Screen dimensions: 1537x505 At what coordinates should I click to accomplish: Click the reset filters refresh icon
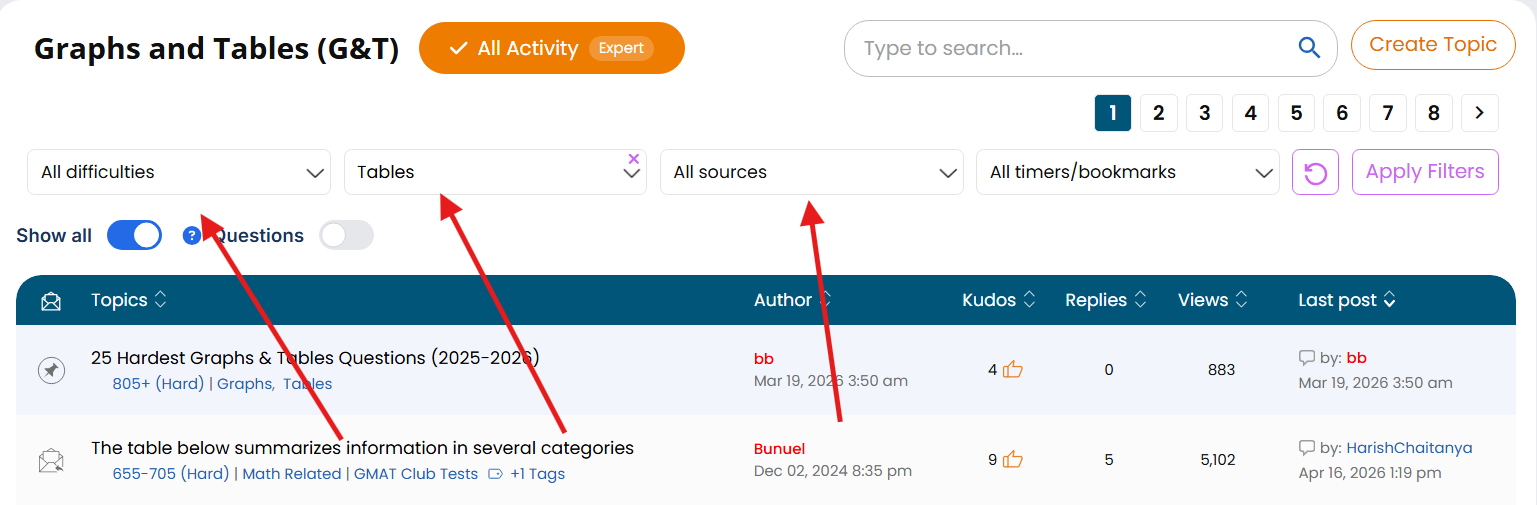(x=1315, y=173)
